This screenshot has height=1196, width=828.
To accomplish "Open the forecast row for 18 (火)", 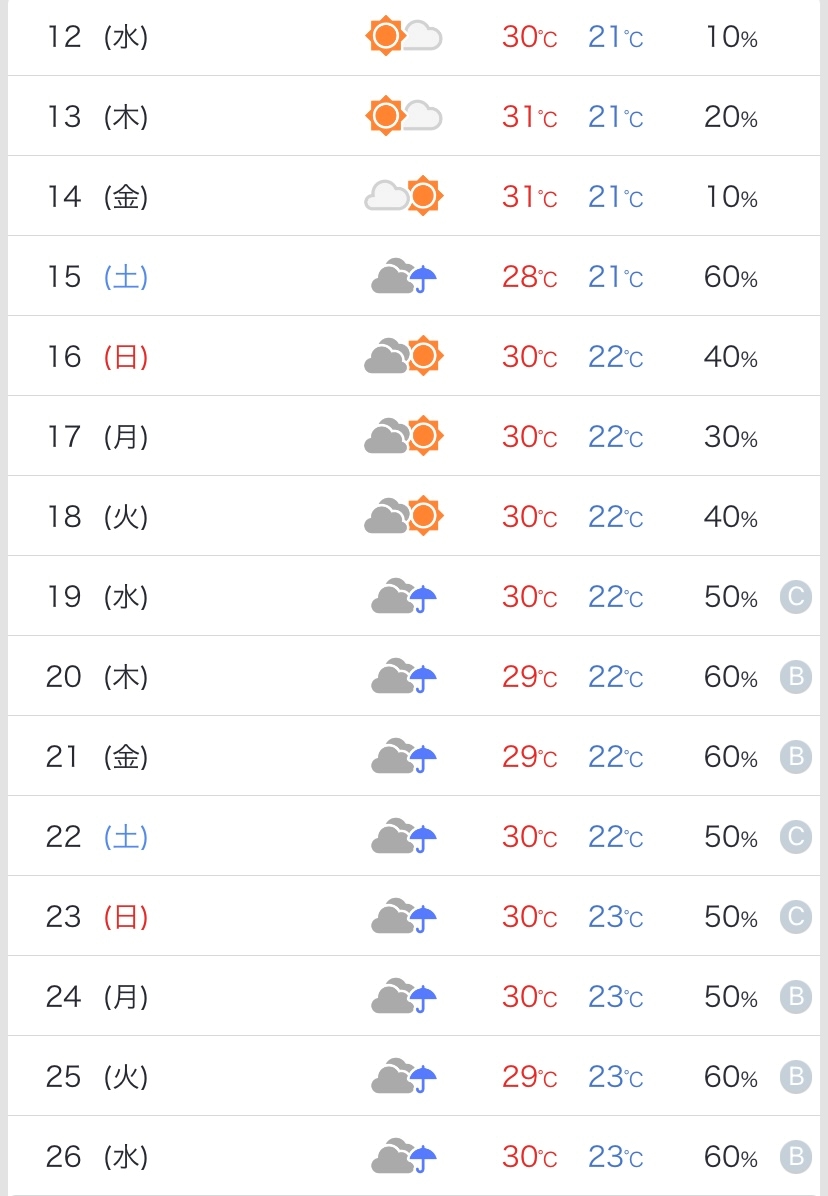I will pyautogui.click(x=414, y=516).
